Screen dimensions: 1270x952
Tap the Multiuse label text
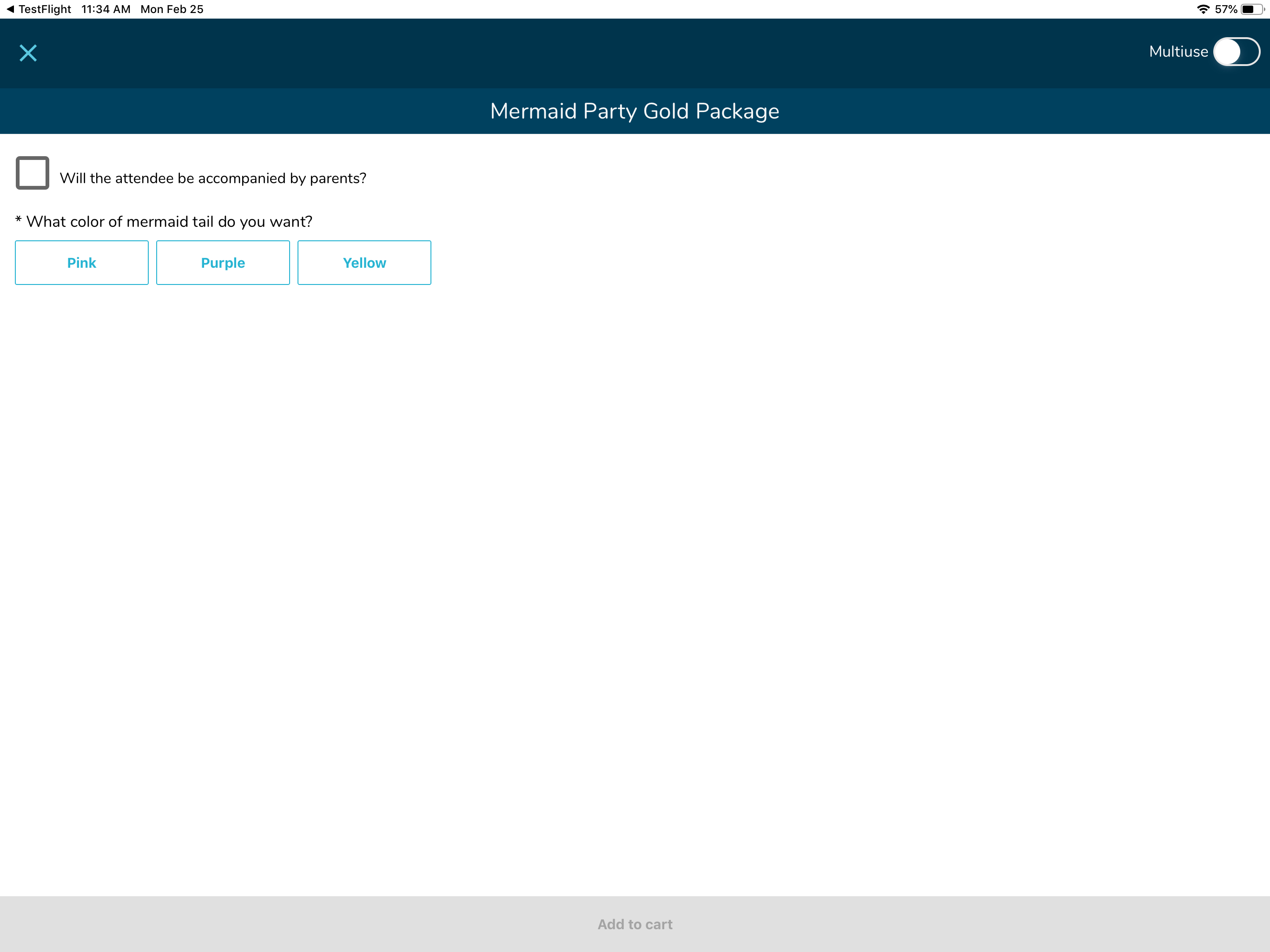pyautogui.click(x=1178, y=52)
